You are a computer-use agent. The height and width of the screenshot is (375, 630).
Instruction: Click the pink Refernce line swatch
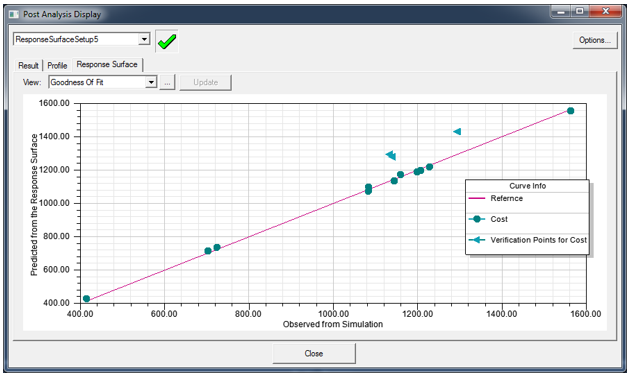point(477,198)
